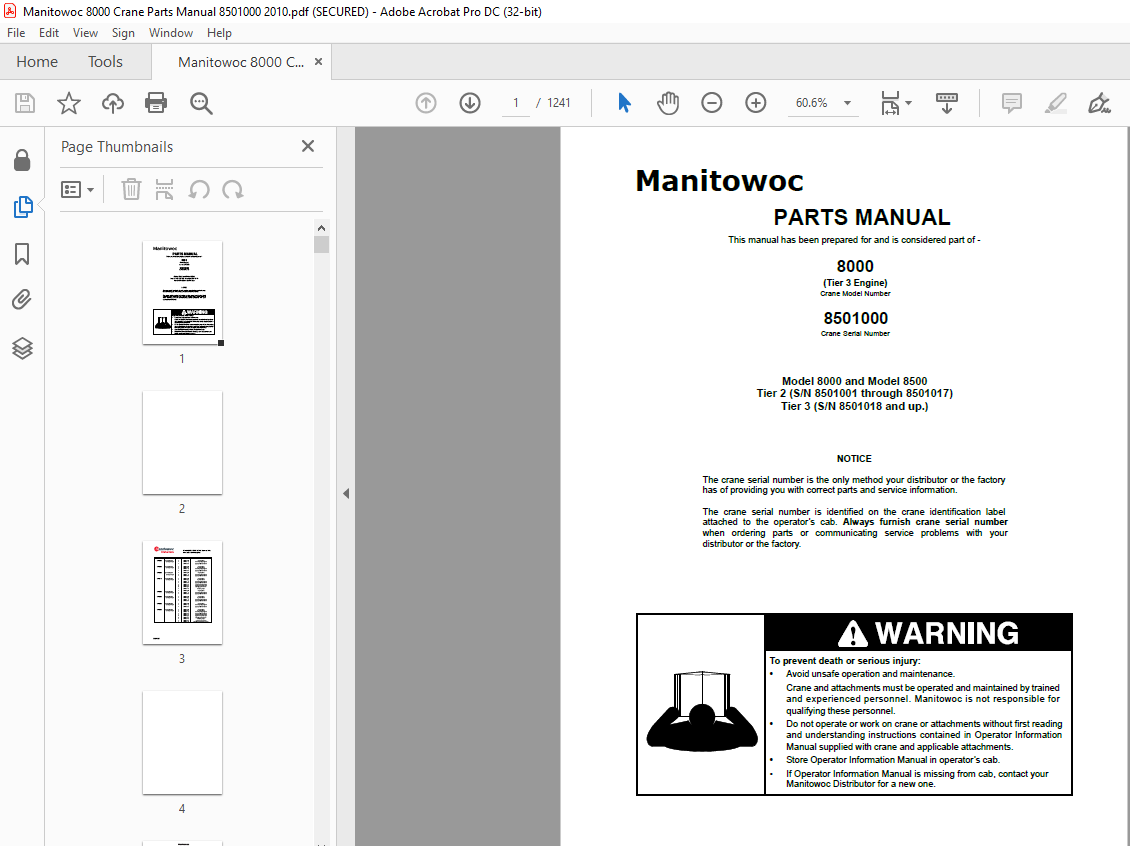Viewport: 1130px width, 846px height.
Task: Click the thumbnail panel scrollbar handle
Action: coord(321,245)
